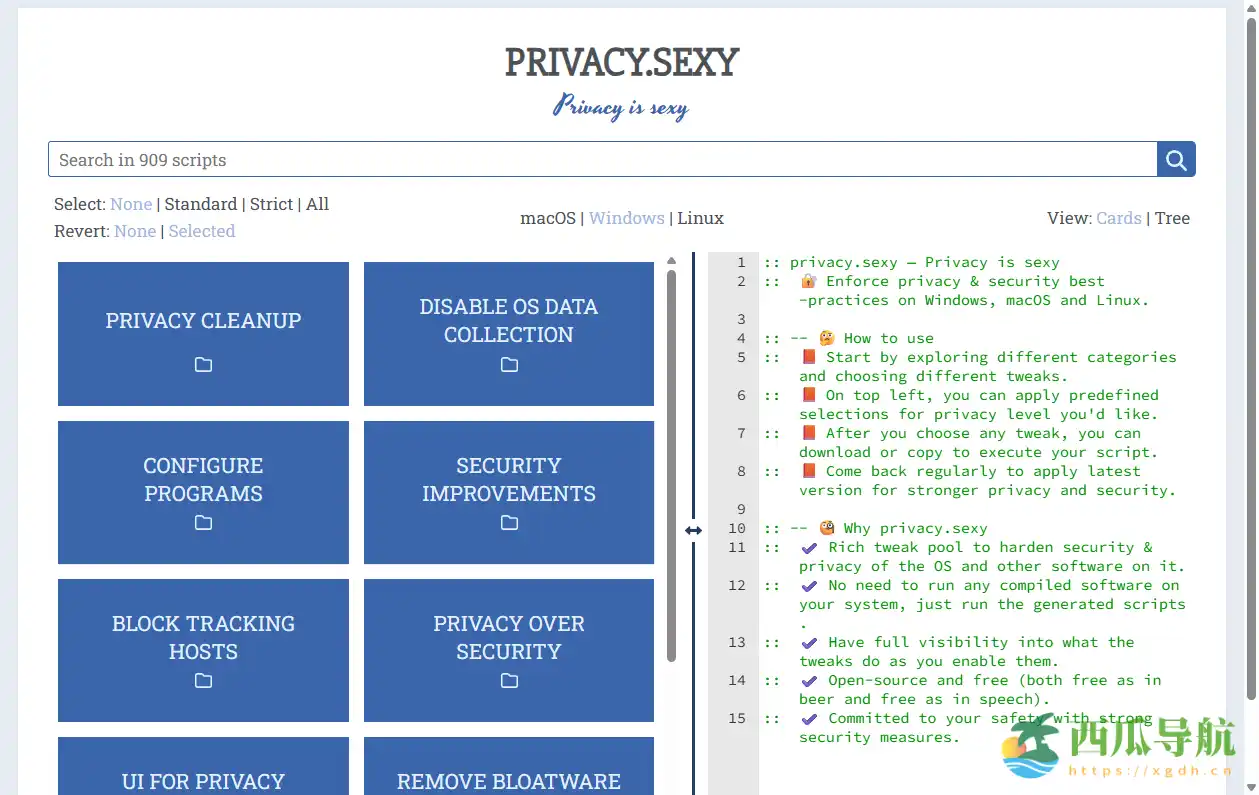Select All scripts at once
The height and width of the screenshot is (795, 1259).
(317, 204)
